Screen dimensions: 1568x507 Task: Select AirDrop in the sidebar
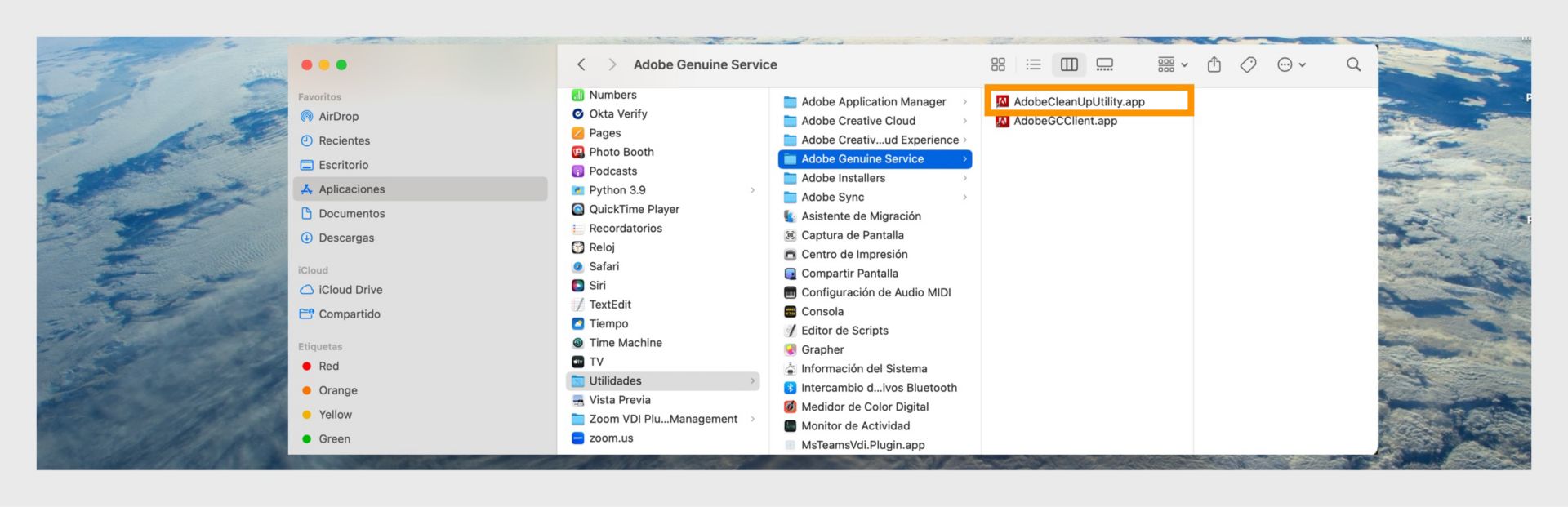coord(339,117)
